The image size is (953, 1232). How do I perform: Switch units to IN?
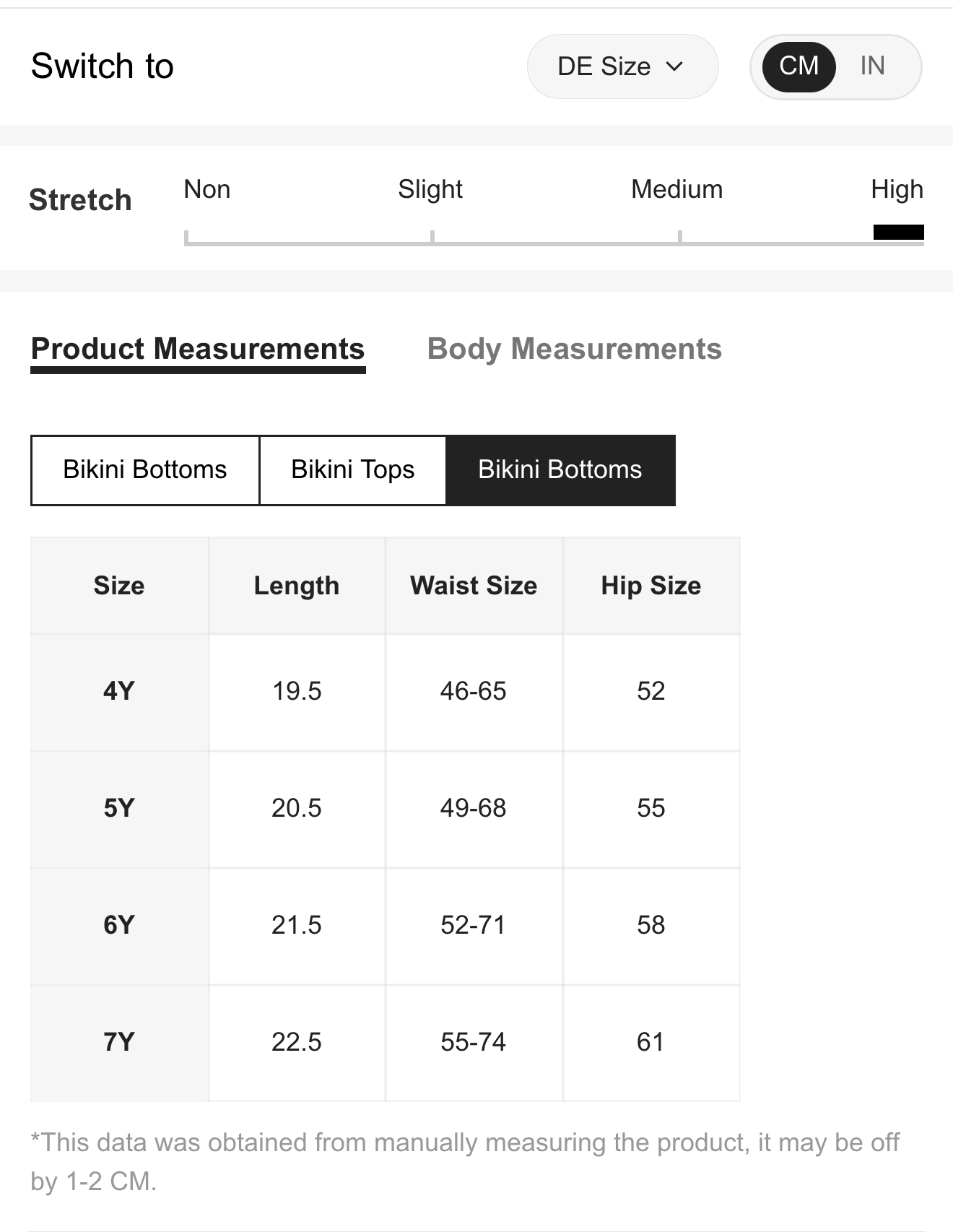pos(872,66)
